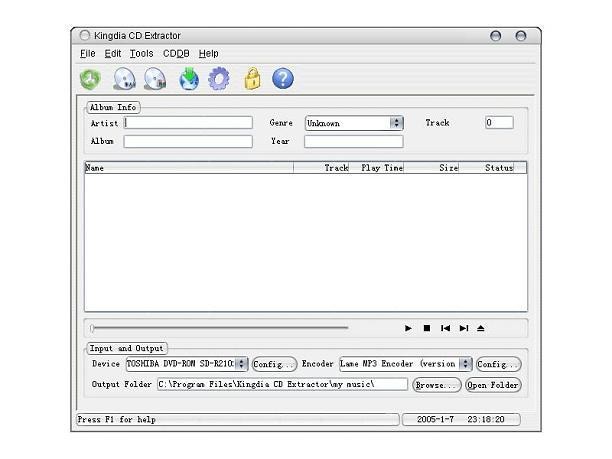Click the playback position slider thumb
This screenshot has height=459, width=612.
point(92,328)
